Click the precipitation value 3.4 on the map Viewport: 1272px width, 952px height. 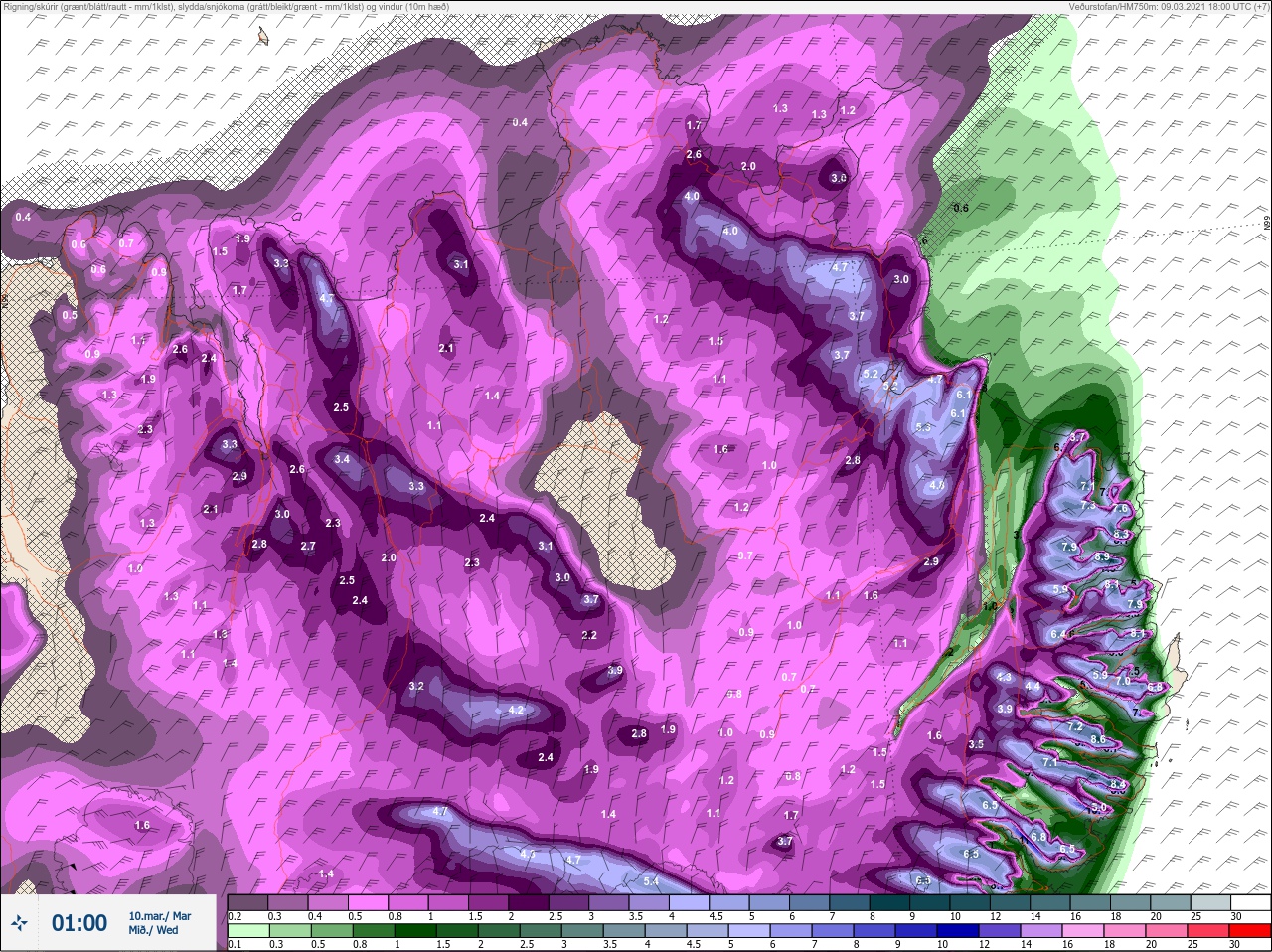pyautogui.click(x=342, y=459)
